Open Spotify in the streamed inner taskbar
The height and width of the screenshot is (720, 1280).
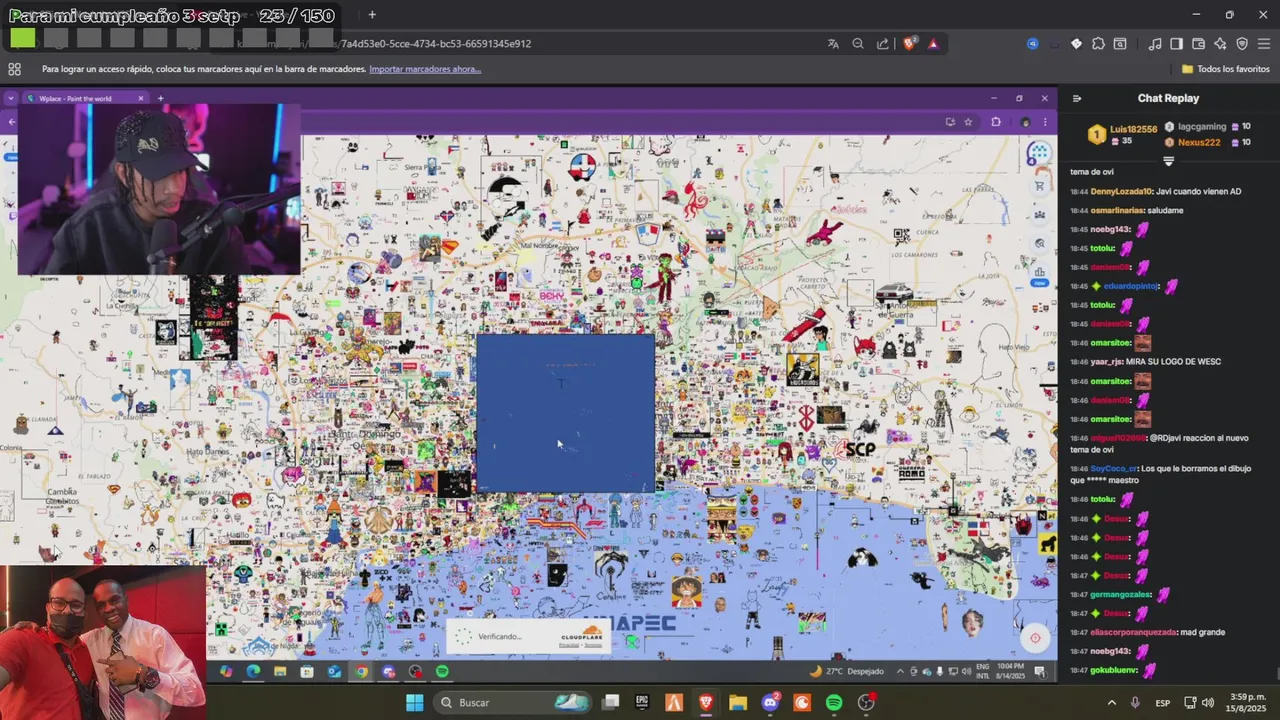click(x=442, y=672)
